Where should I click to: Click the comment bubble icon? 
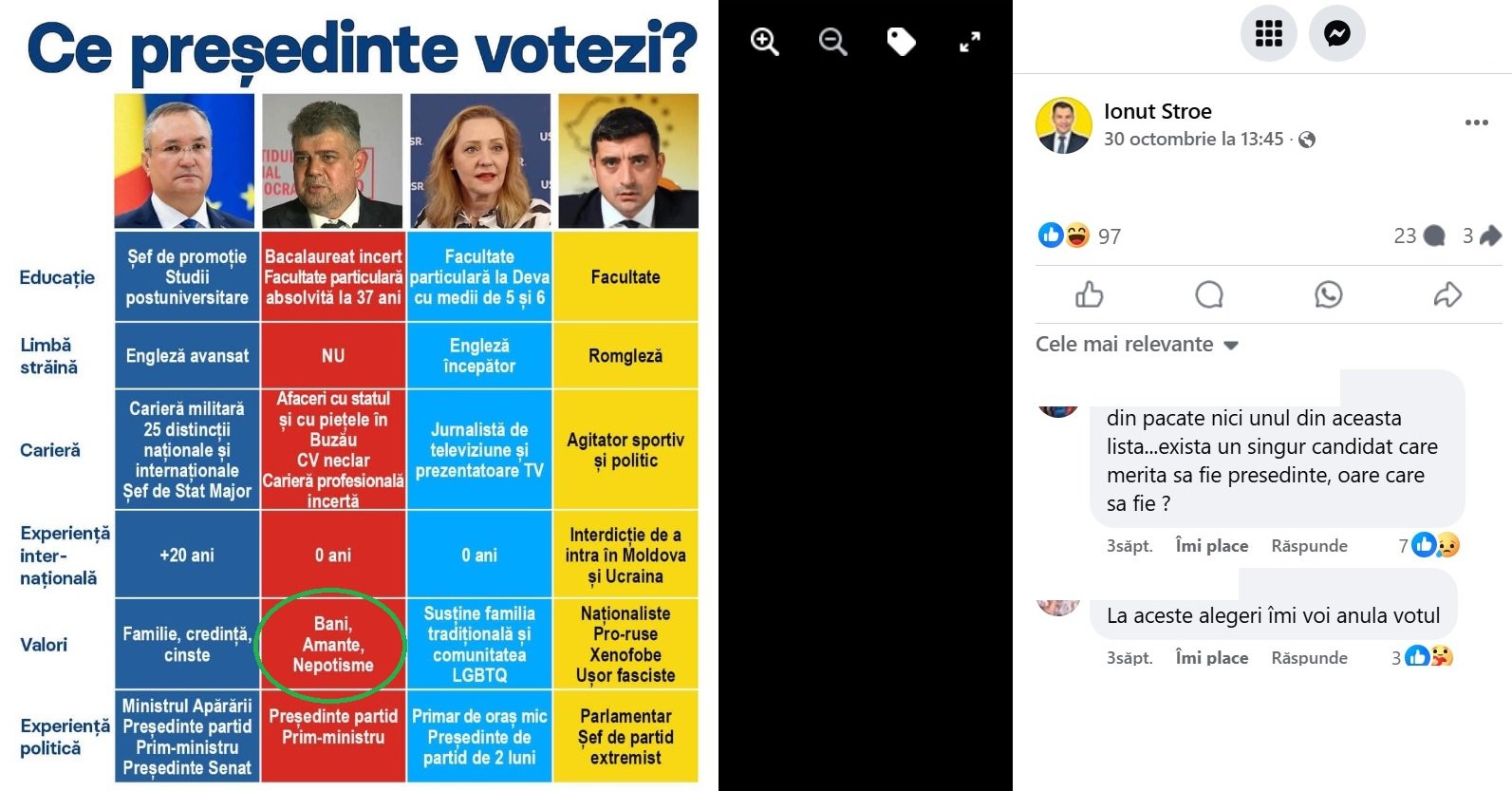[1208, 295]
